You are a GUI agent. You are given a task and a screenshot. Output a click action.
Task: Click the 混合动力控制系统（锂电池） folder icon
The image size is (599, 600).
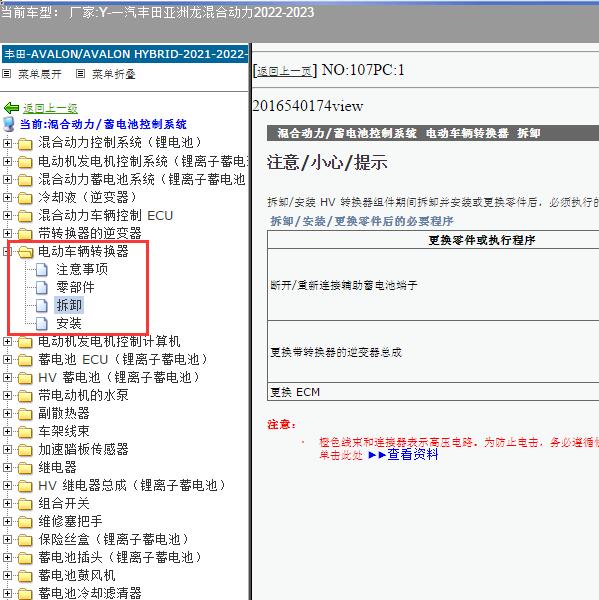tap(25, 144)
